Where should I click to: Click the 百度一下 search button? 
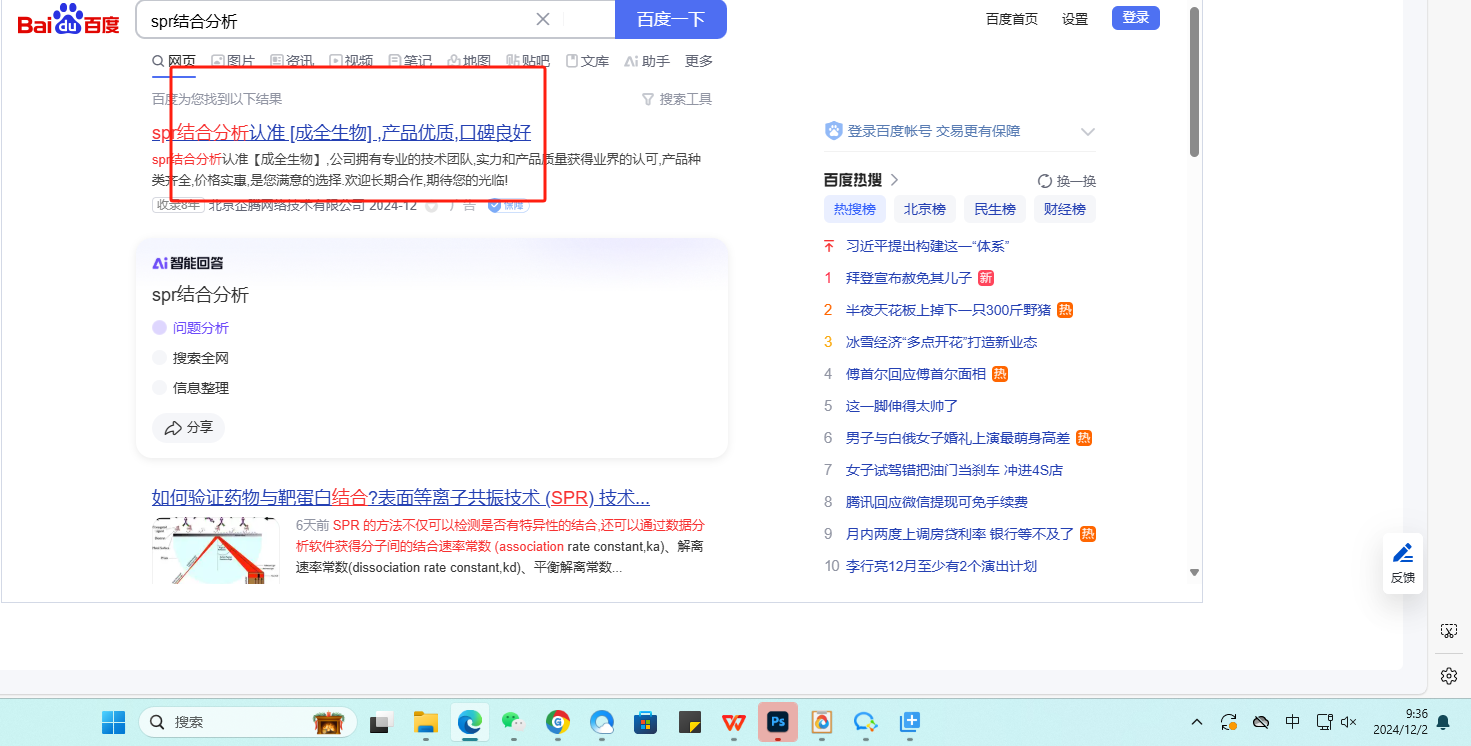coord(670,19)
